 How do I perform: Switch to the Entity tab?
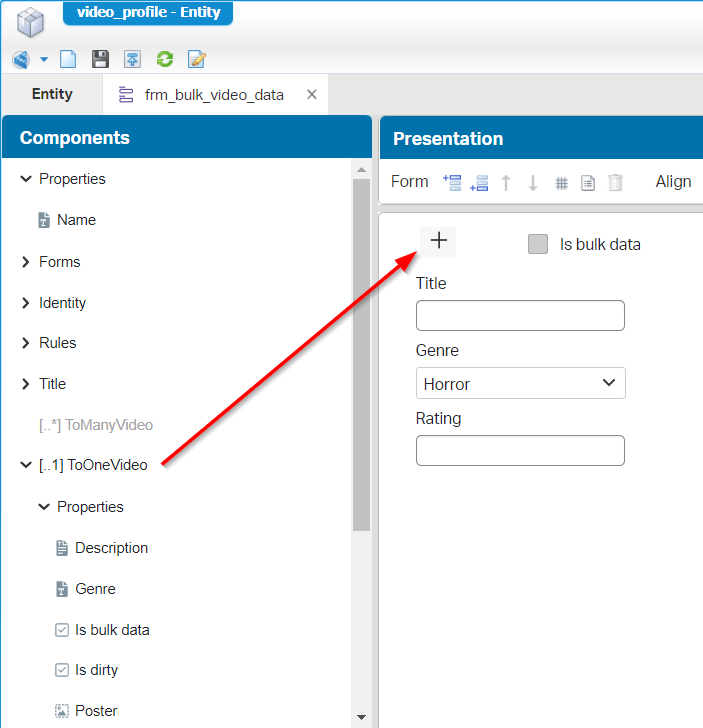[52, 94]
